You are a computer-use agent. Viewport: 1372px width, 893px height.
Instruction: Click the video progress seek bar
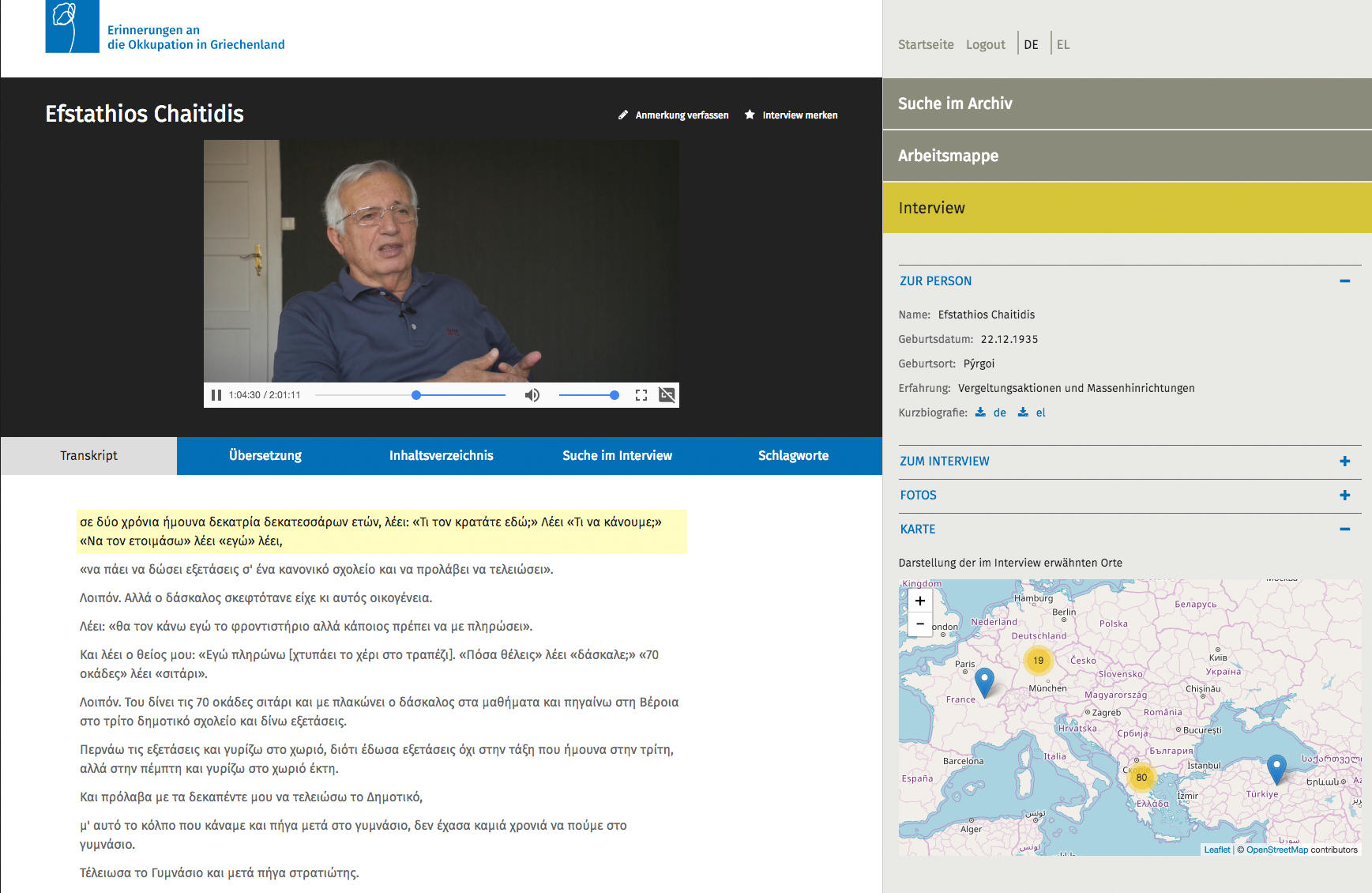410,395
